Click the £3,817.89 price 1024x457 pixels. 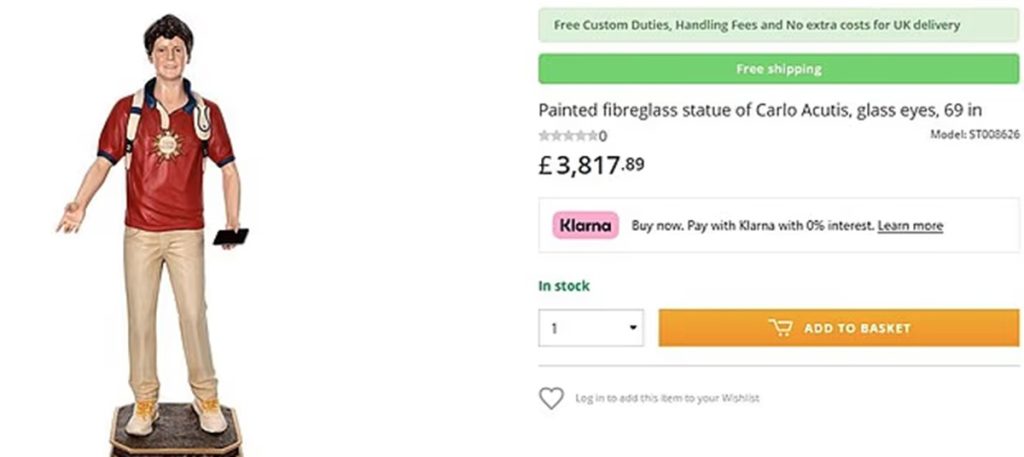point(592,165)
